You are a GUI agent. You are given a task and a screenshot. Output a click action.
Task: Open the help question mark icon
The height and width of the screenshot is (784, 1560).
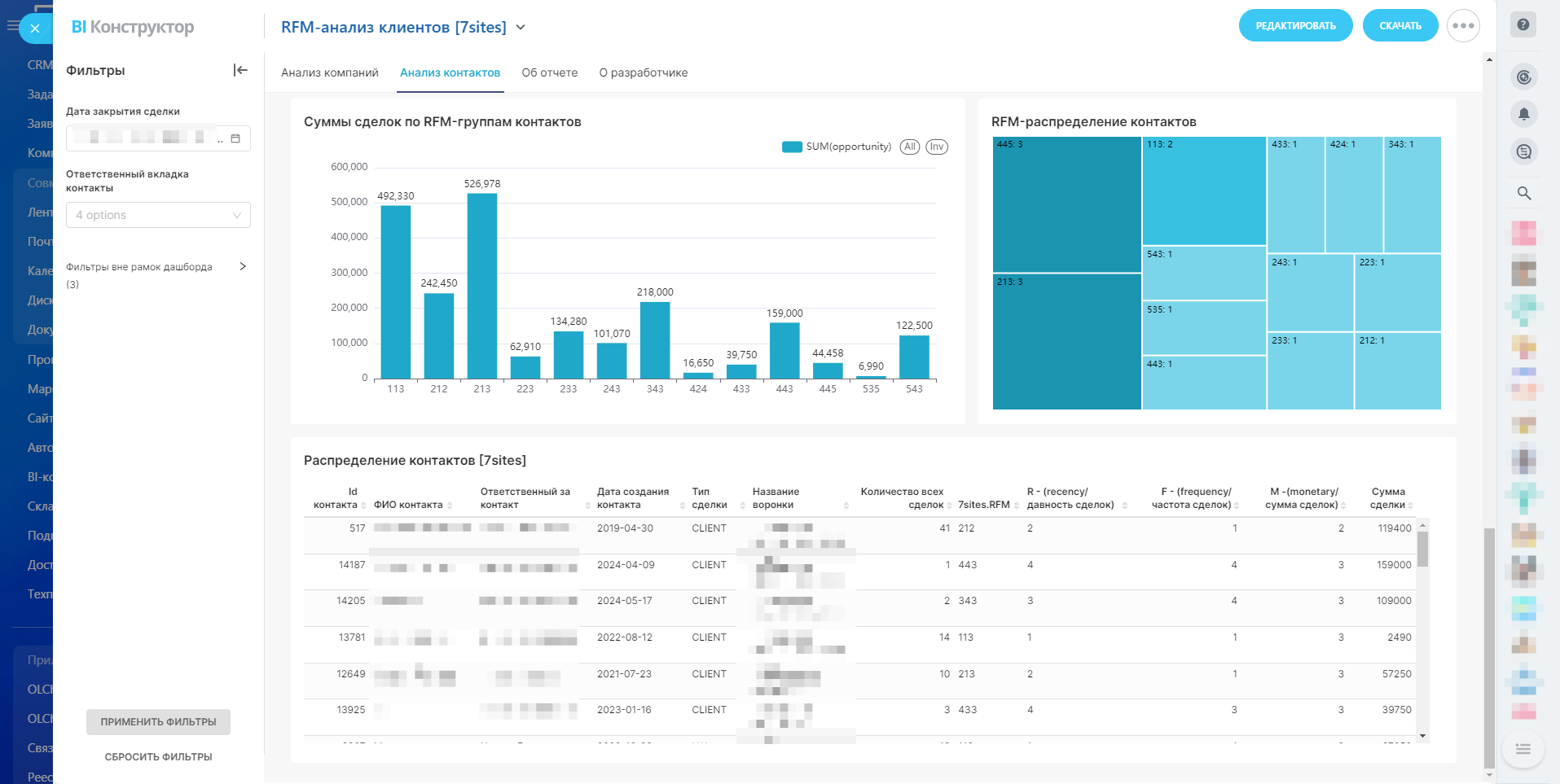[1523, 24]
